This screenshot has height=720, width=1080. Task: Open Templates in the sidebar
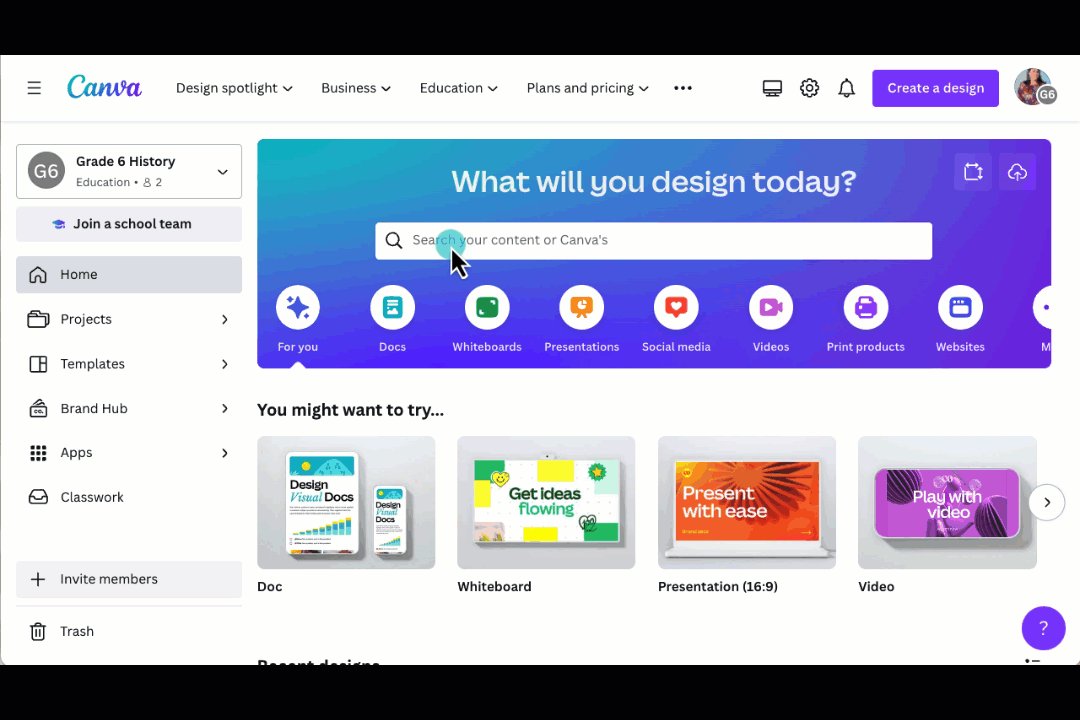(129, 364)
